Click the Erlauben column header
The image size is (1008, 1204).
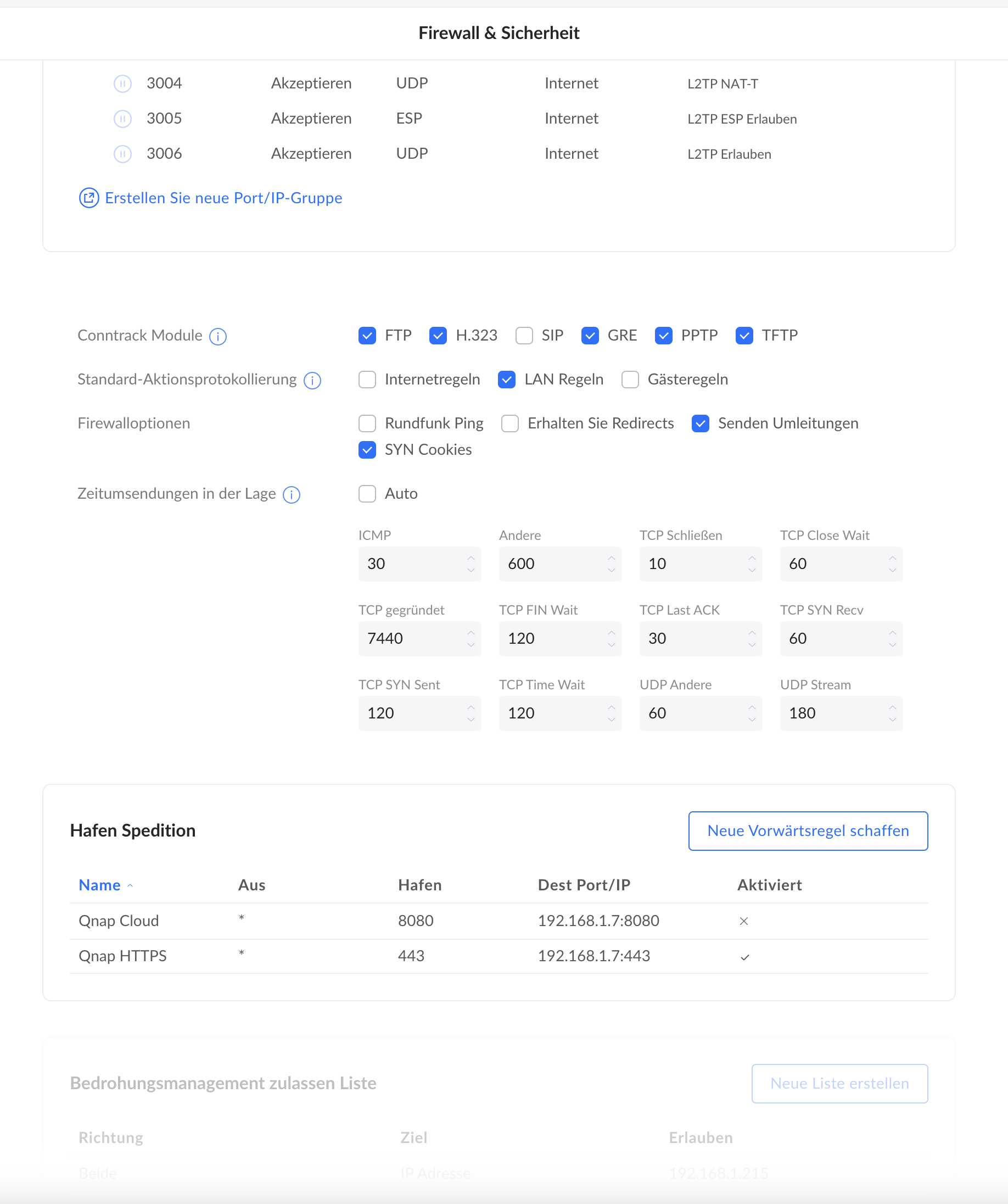coord(701,1138)
